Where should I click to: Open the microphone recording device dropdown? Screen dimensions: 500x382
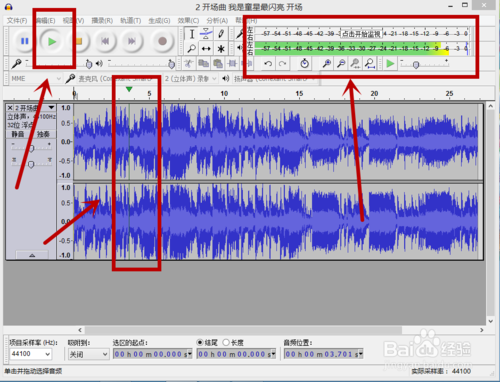pos(116,79)
